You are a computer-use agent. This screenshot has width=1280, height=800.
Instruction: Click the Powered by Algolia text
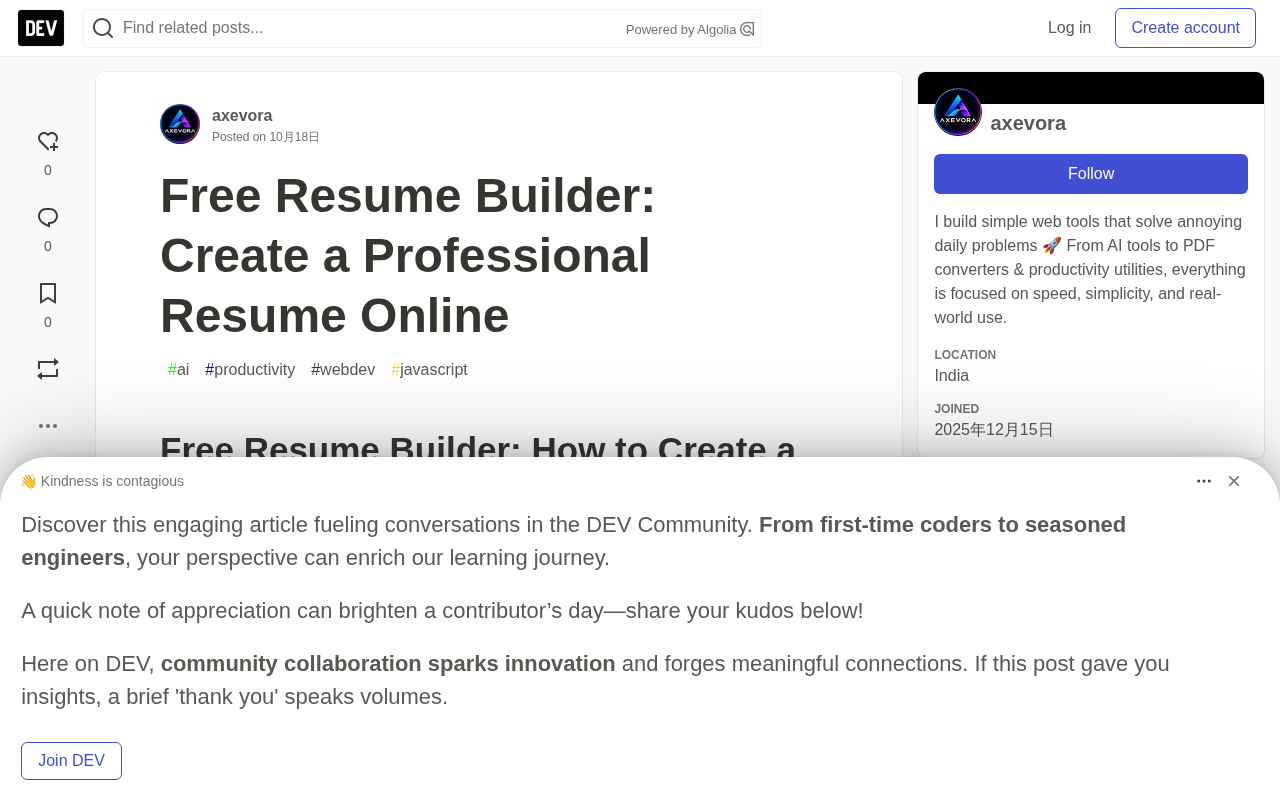point(681,30)
